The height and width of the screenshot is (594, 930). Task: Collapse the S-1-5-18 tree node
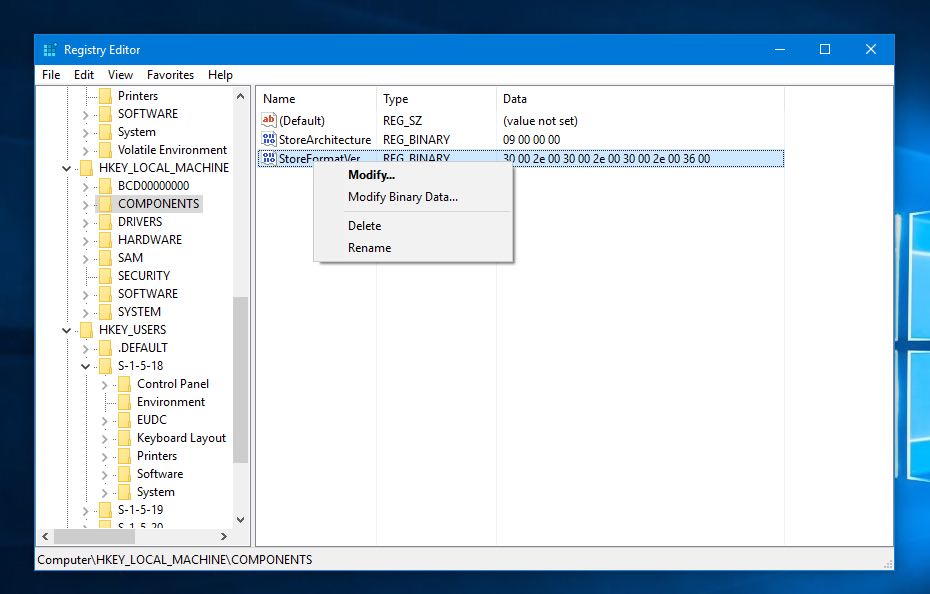[x=86, y=366]
